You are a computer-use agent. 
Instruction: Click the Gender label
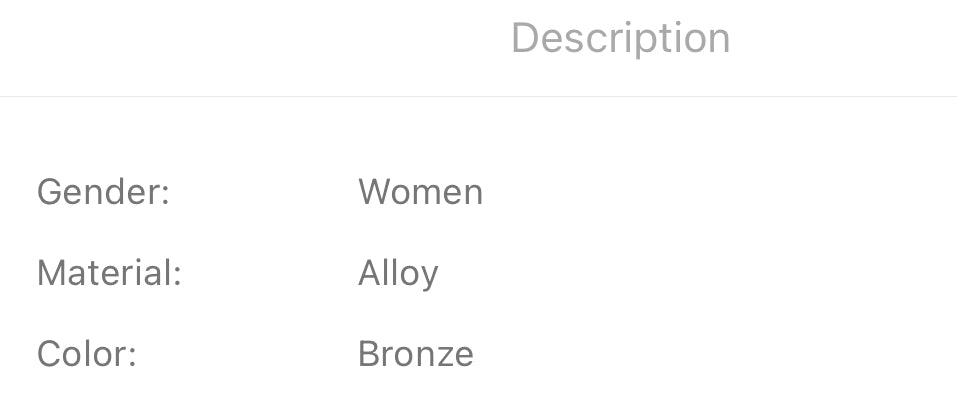(103, 192)
